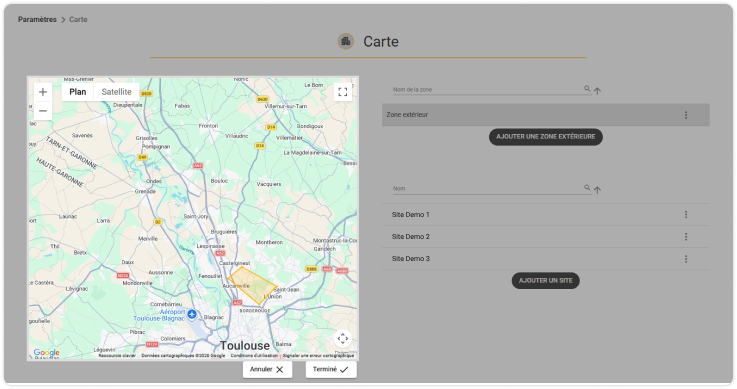Click Ajouter une zone extérieure button
737x389 pixels.
pyautogui.click(x=546, y=137)
